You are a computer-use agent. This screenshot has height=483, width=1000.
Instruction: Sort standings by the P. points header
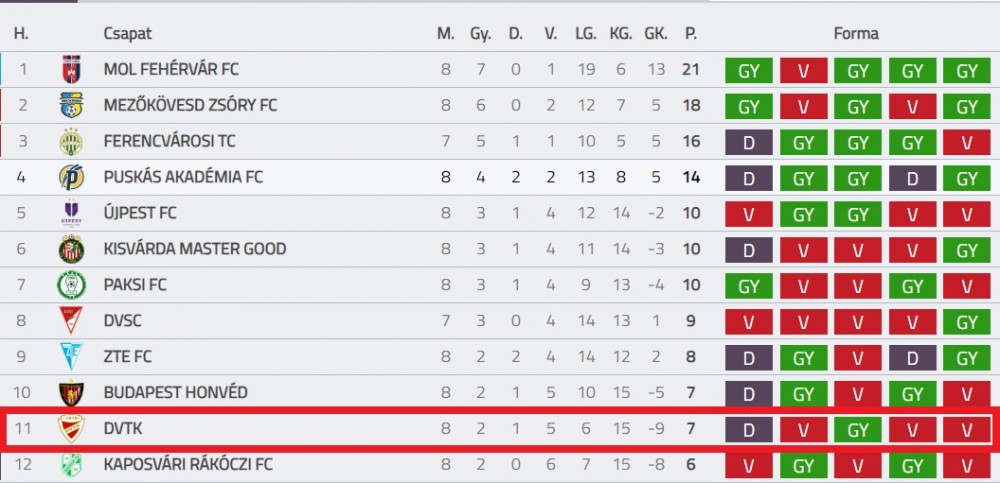pyautogui.click(x=691, y=34)
